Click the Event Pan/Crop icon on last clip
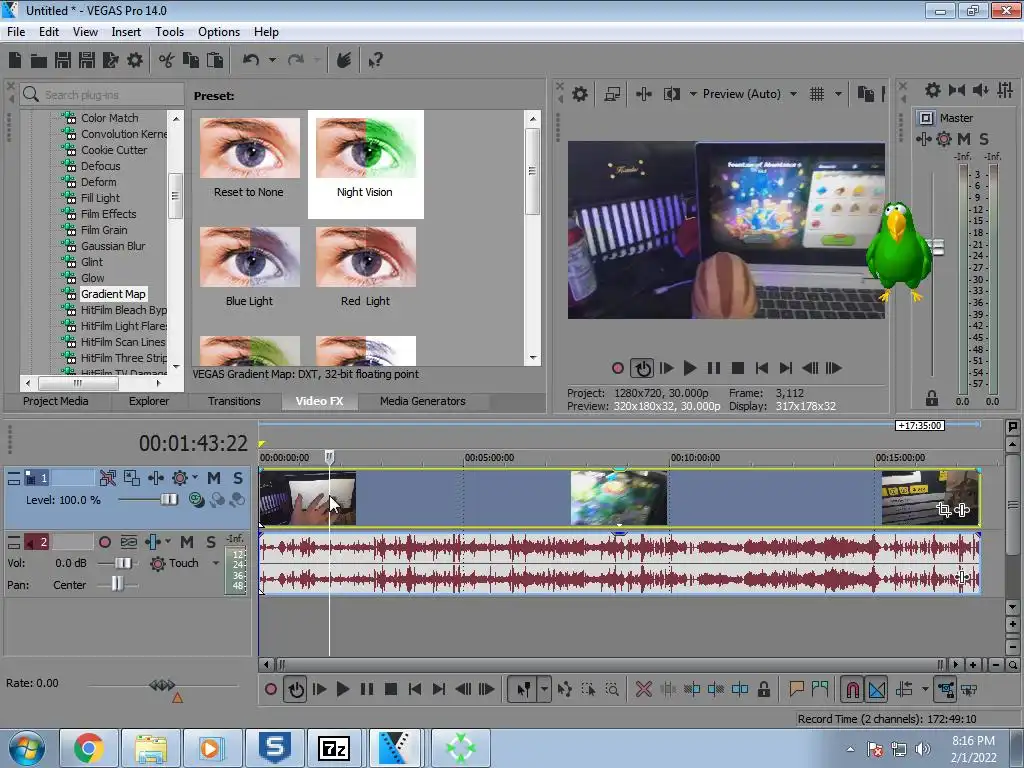This screenshot has width=1024, height=768. pyautogui.click(x=943, y=509)
